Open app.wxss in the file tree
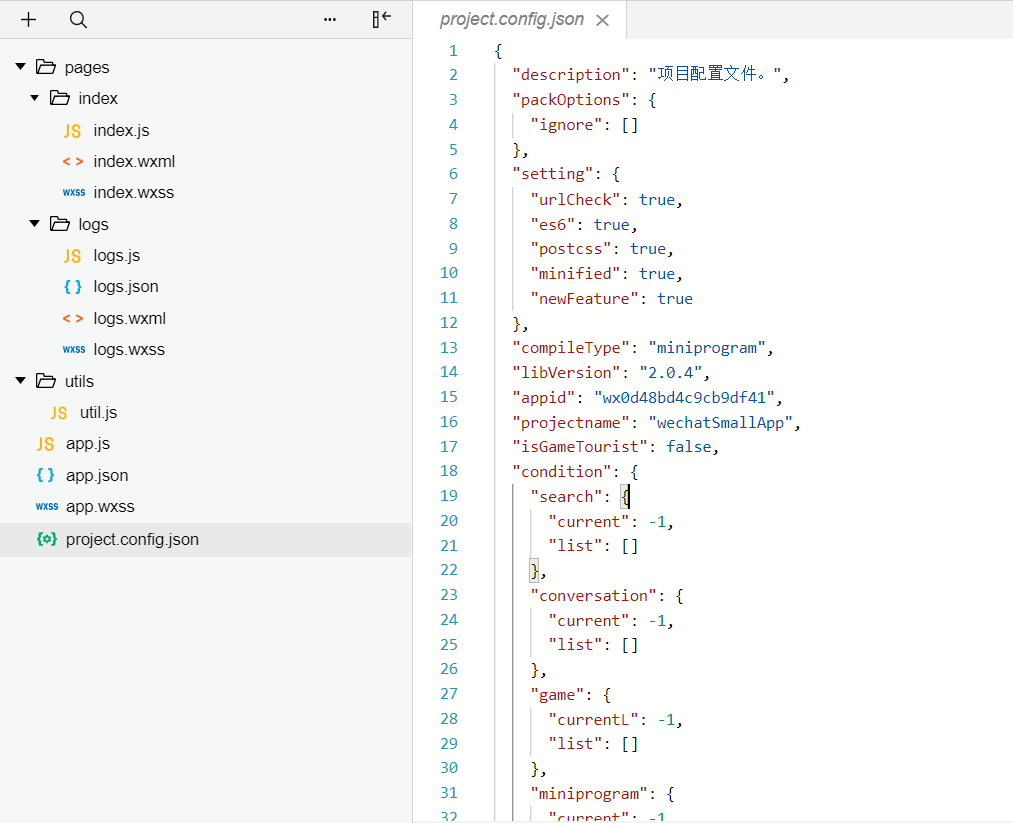This screenshot has height=823, width=1013. (x=100, y=506)
